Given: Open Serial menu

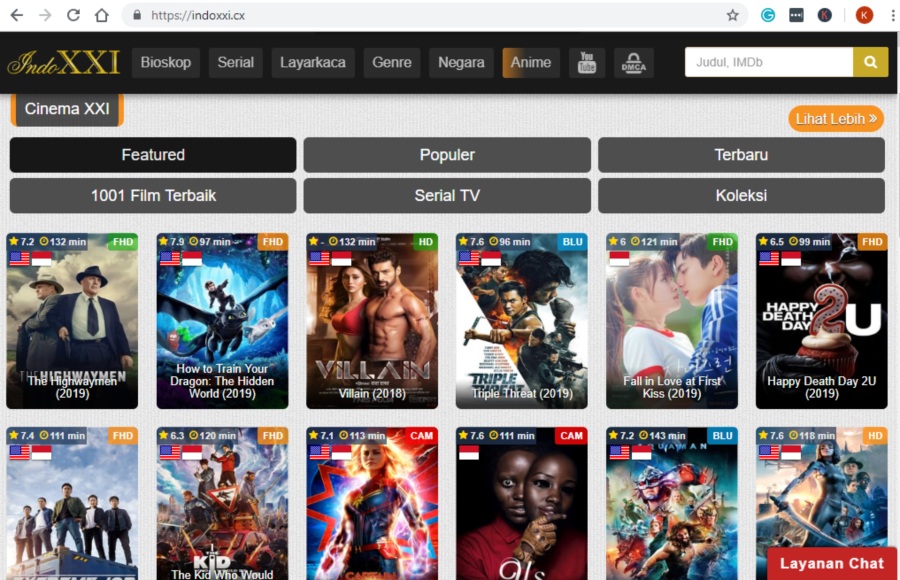Looking at the screenshot, I should [235, 63].
